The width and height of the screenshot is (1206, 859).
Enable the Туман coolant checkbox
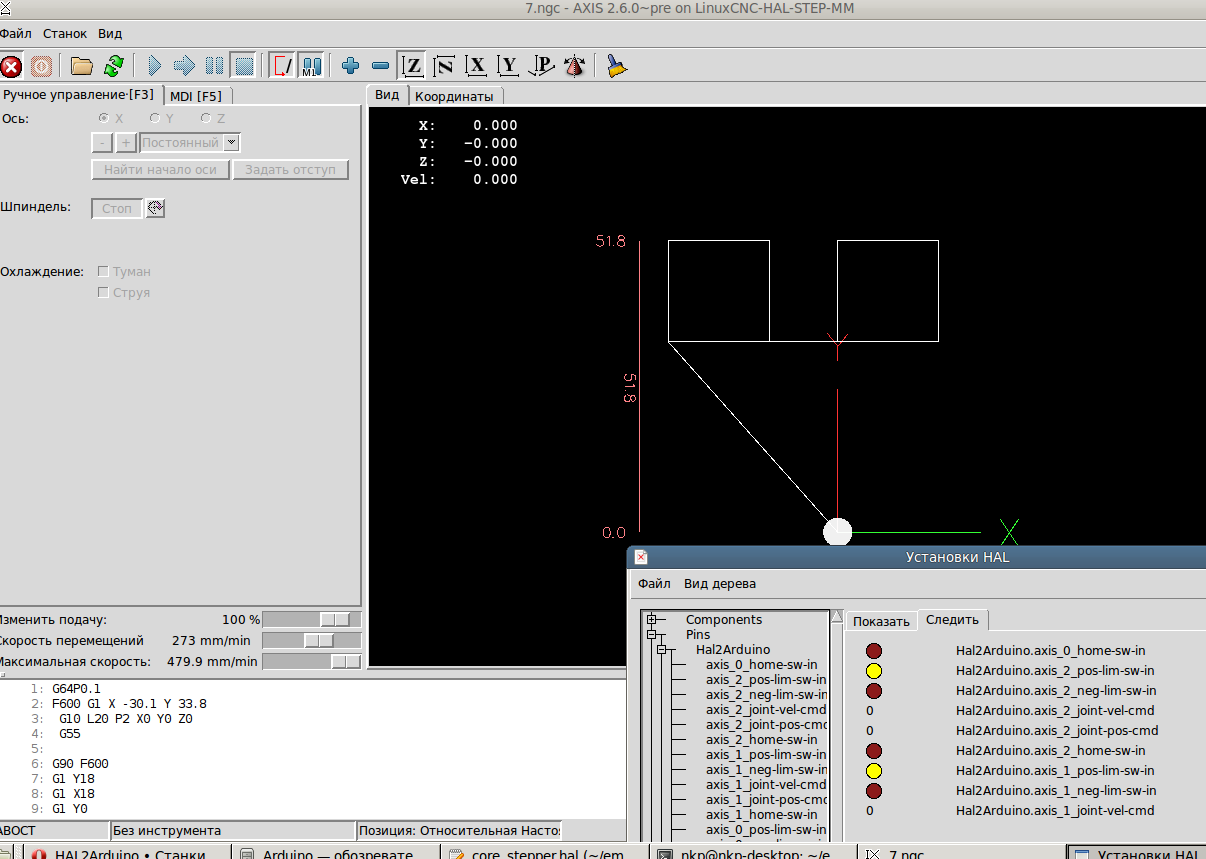(x=103, y=272)
